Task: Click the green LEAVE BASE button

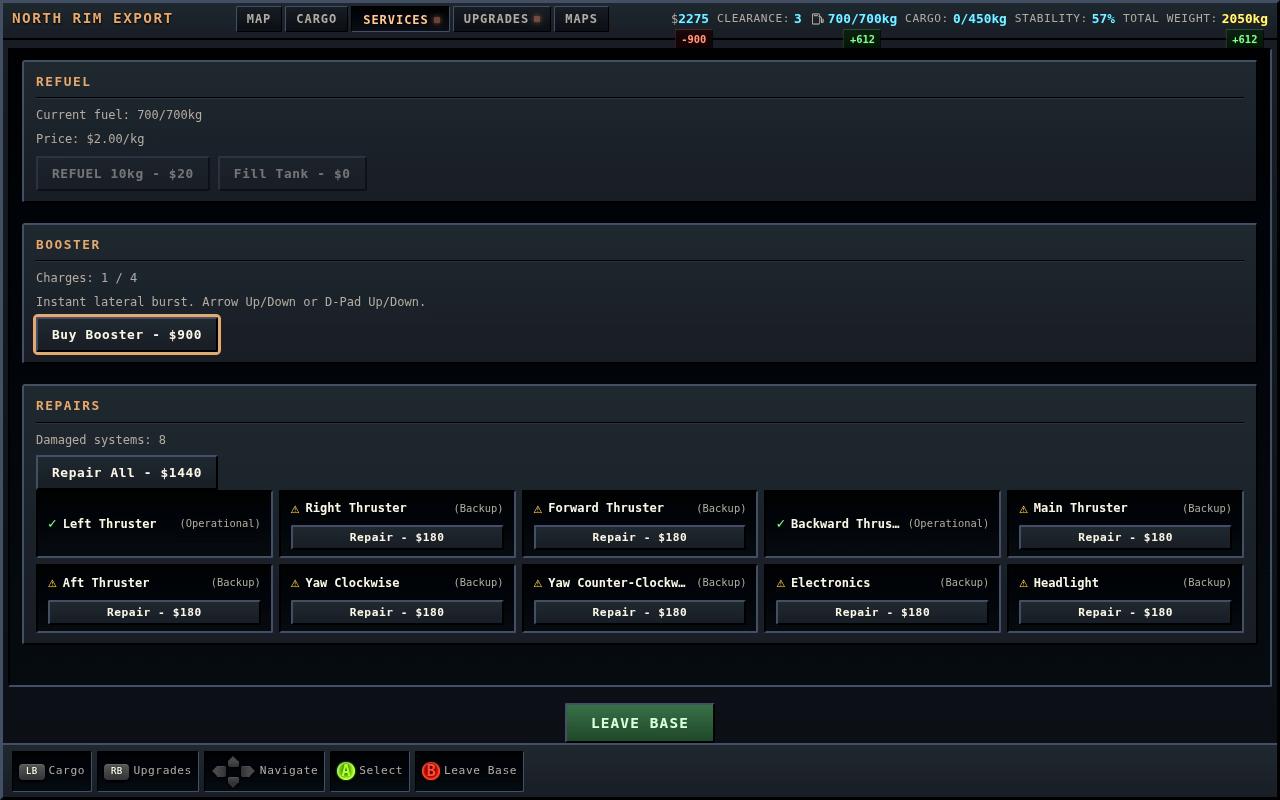Action: pos(640,723)
